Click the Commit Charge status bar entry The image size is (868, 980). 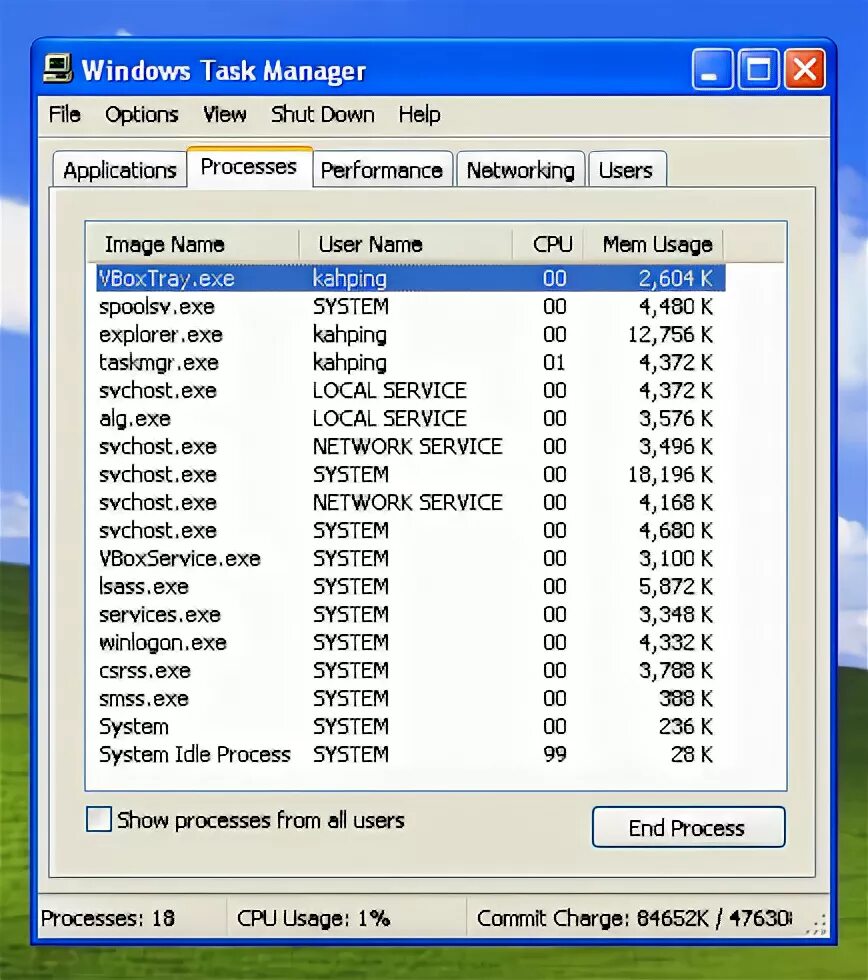634,918
